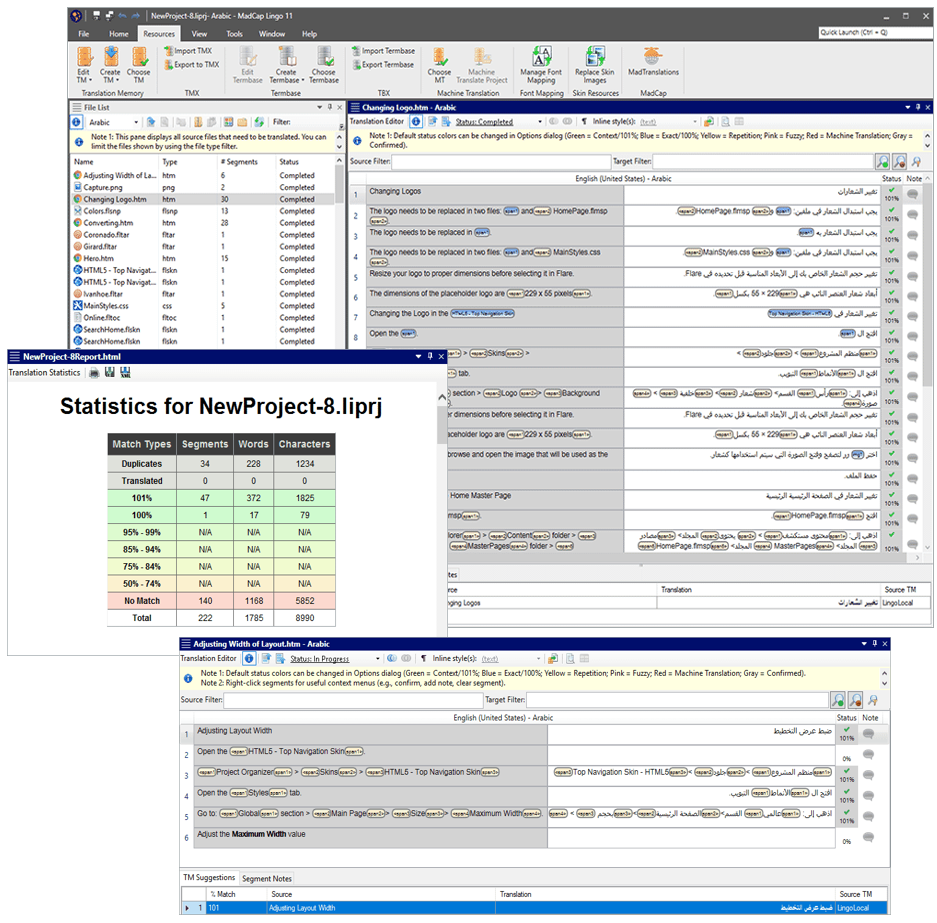
Task: Sort the File List by # Segments column
Action: pyautogui.click(x=246, y=162)
